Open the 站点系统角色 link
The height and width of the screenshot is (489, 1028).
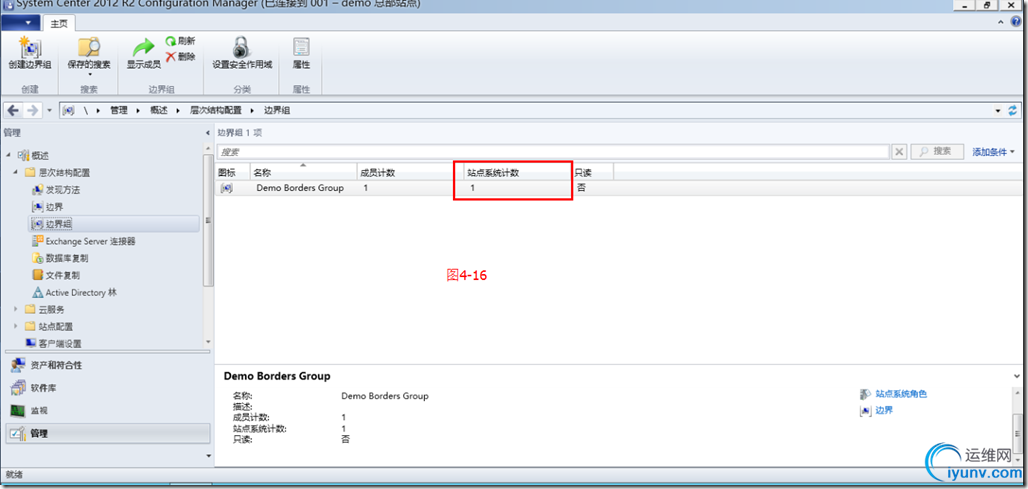coord(894,394)
